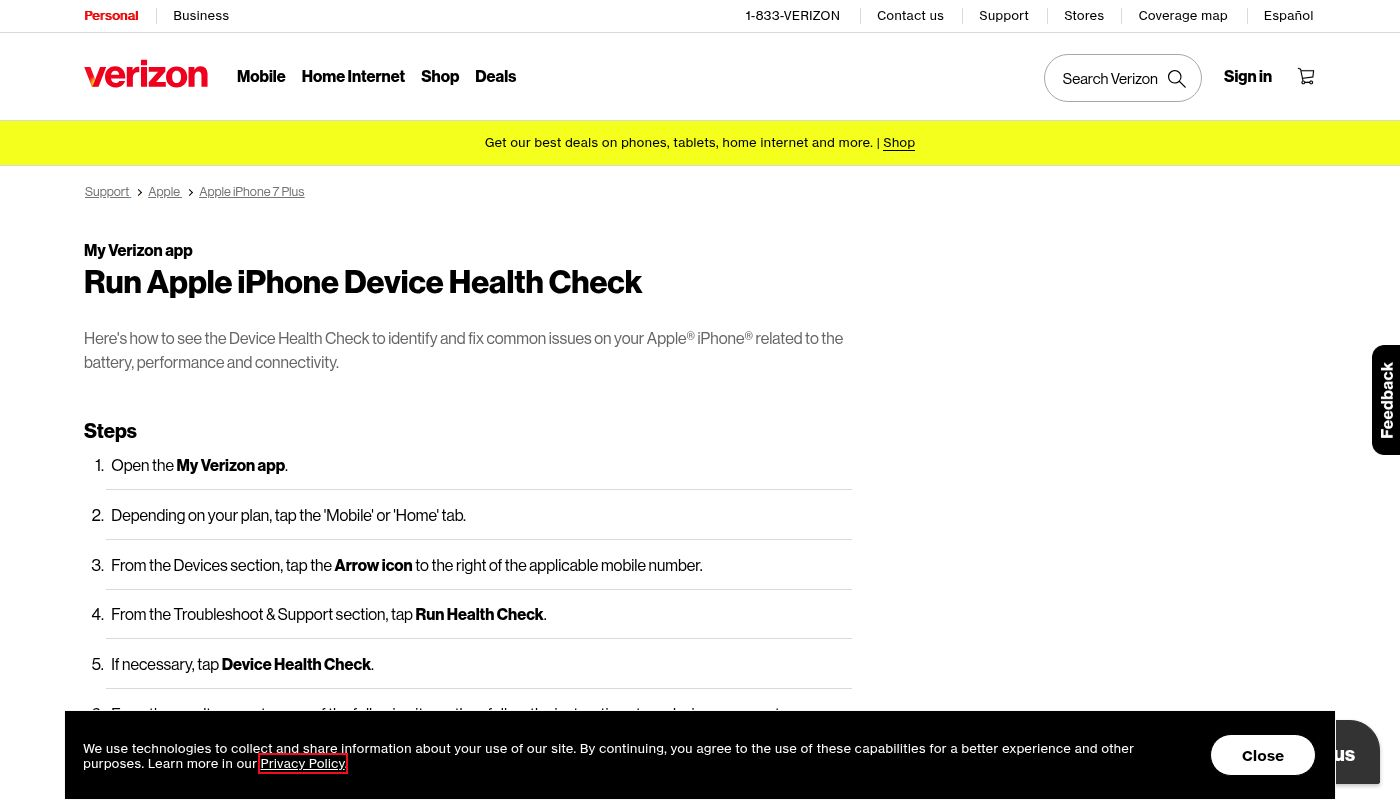1400x800 pixels.
Task: Open the Apple breadcrumb link
Action: tap(164, 192)
